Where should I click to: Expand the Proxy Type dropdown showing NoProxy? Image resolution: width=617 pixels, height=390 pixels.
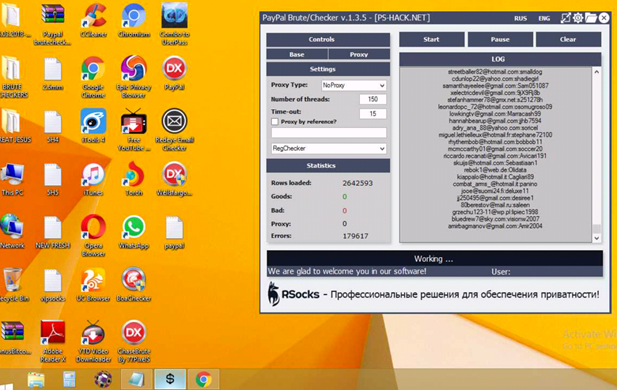point(353,85)
